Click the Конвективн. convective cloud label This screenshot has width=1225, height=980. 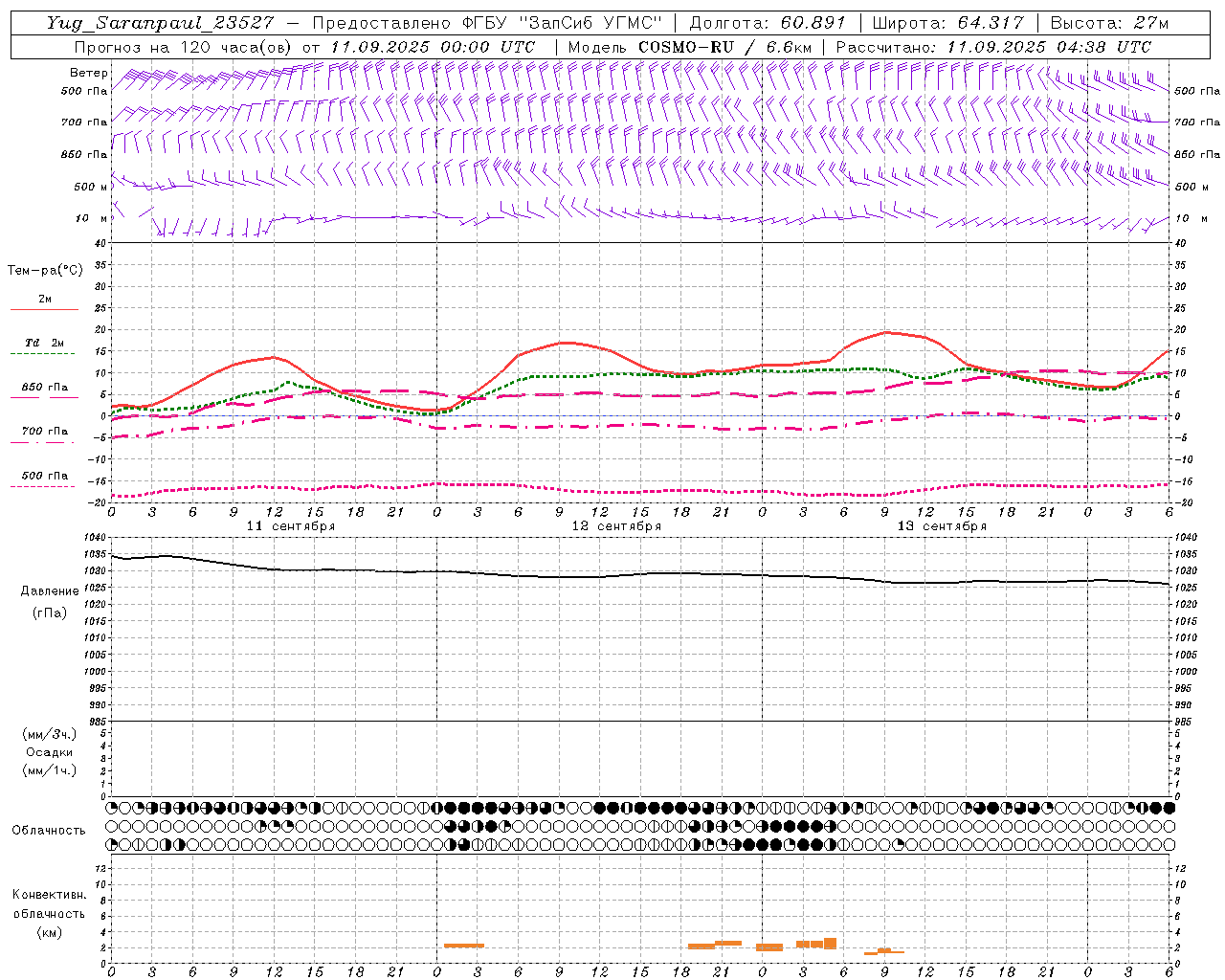click(x=49, y=895)
